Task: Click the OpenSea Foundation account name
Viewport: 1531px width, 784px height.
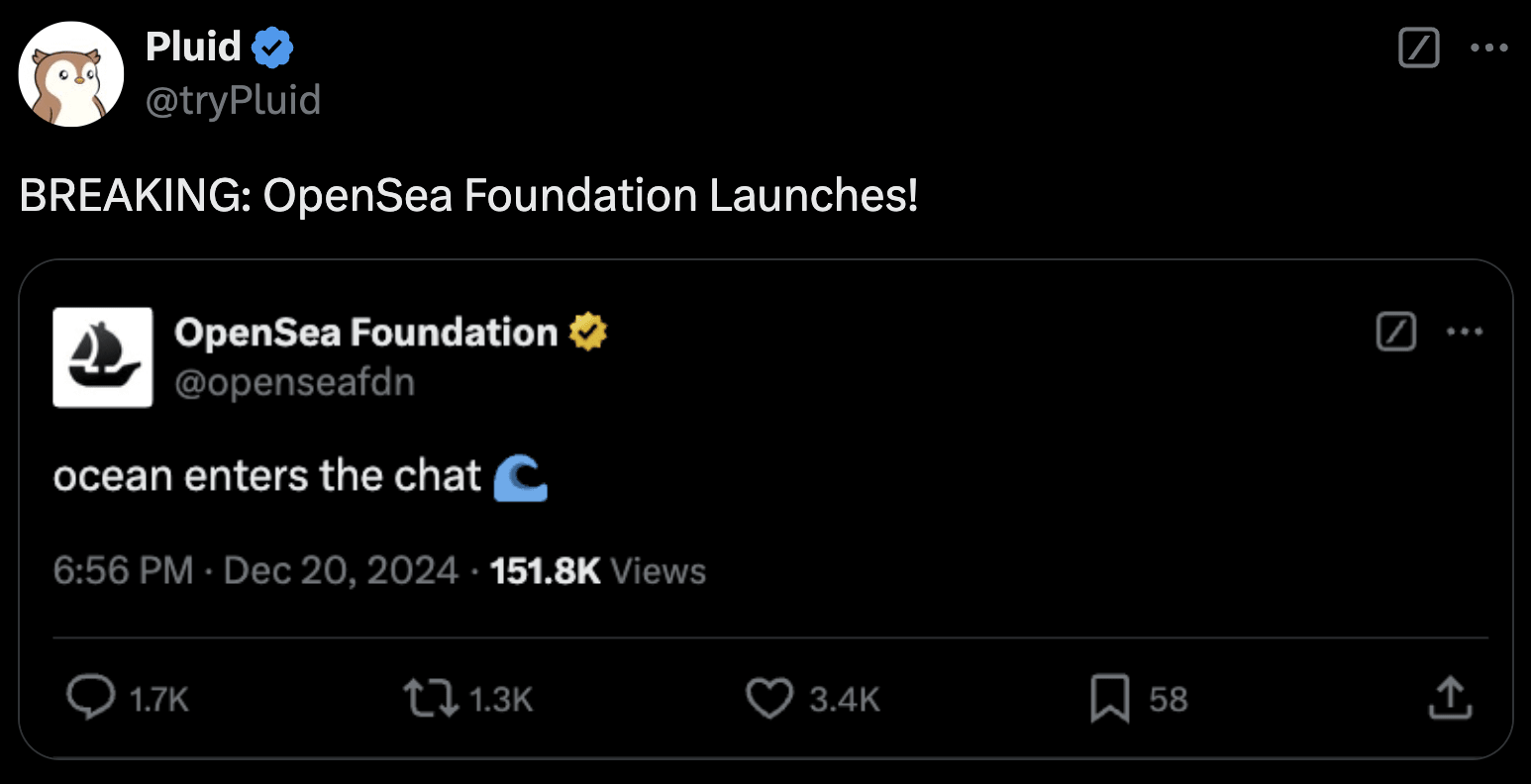Action: pos(365,333)
